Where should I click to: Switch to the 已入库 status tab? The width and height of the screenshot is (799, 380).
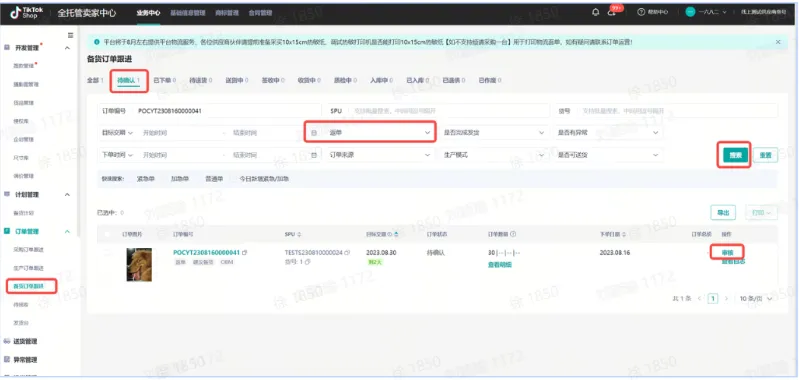tap(418, 80)
